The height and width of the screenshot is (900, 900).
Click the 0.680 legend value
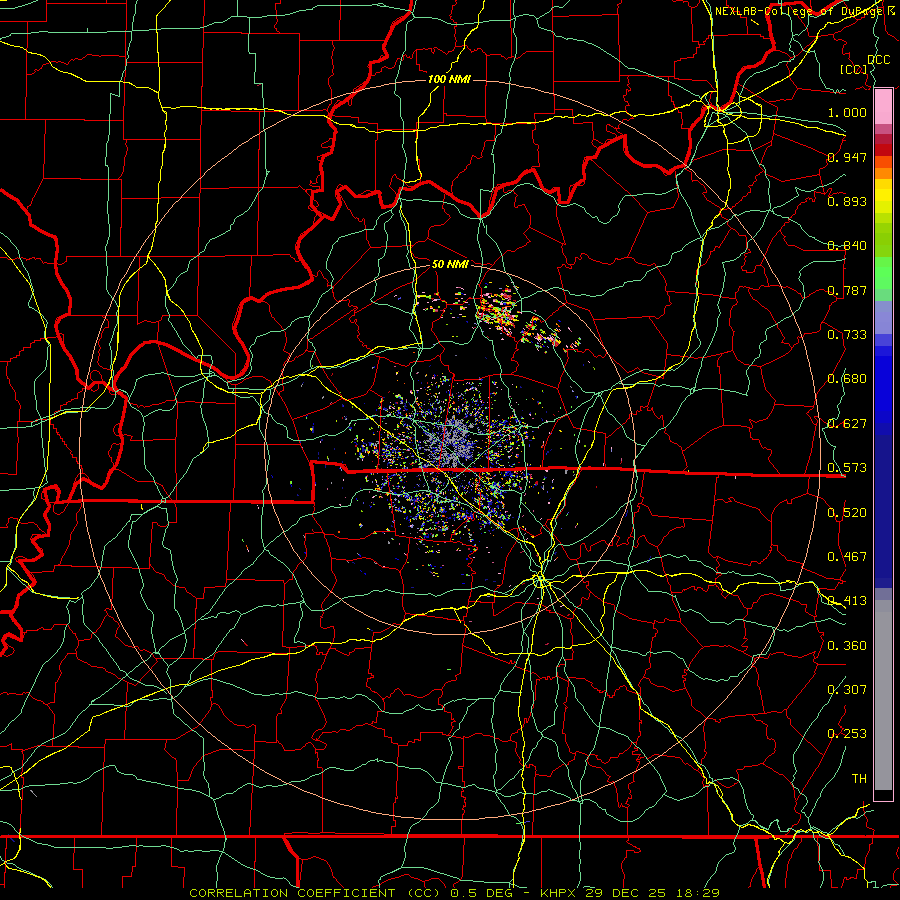tap(847, 379)
